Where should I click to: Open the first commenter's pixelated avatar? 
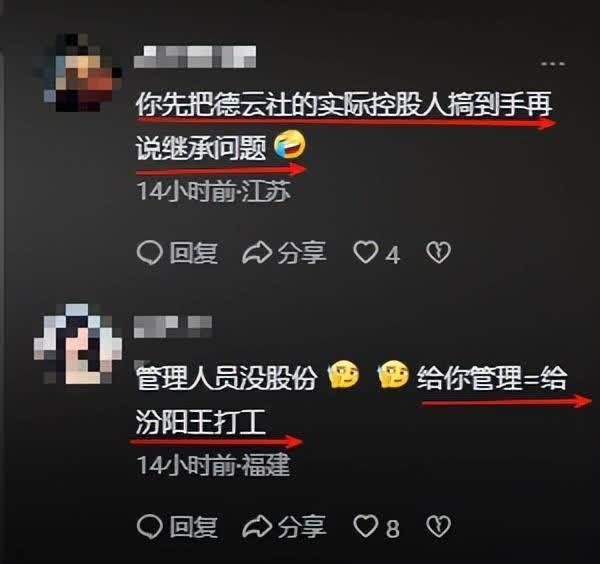(78, 73)
